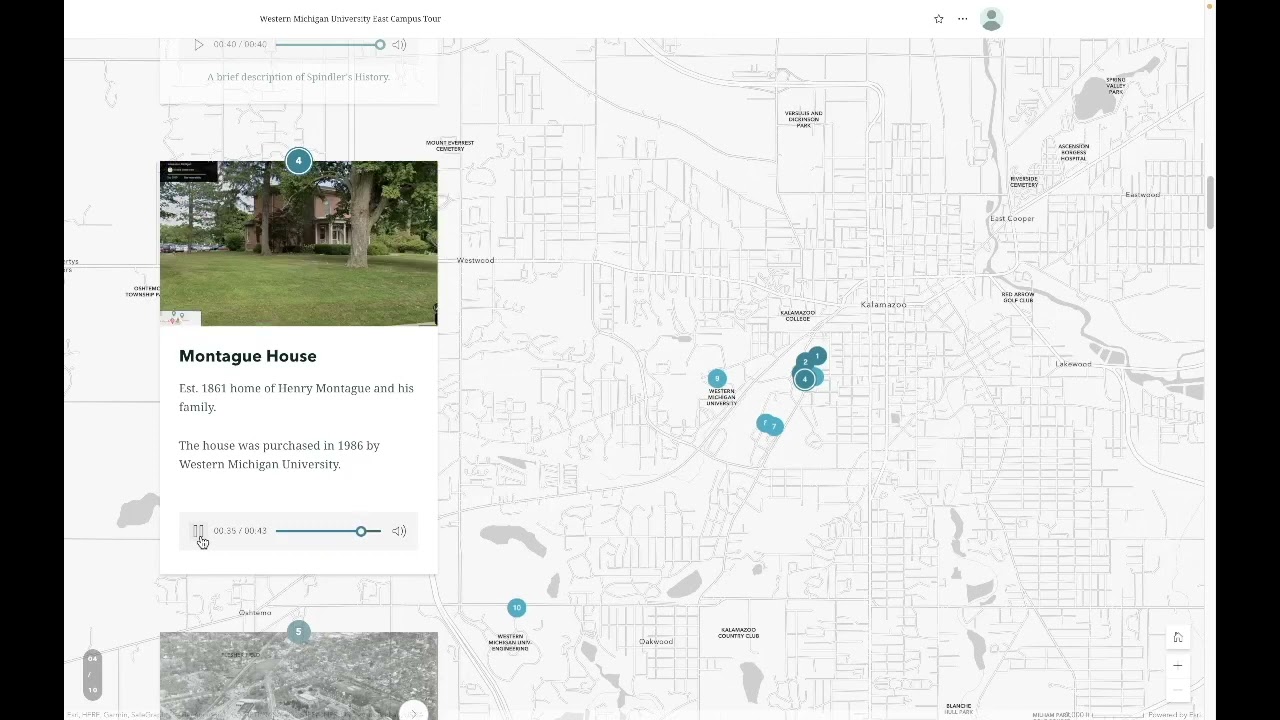Open the Montague House photo
This screenshot has height=720, width=1280.
(299, 243)
